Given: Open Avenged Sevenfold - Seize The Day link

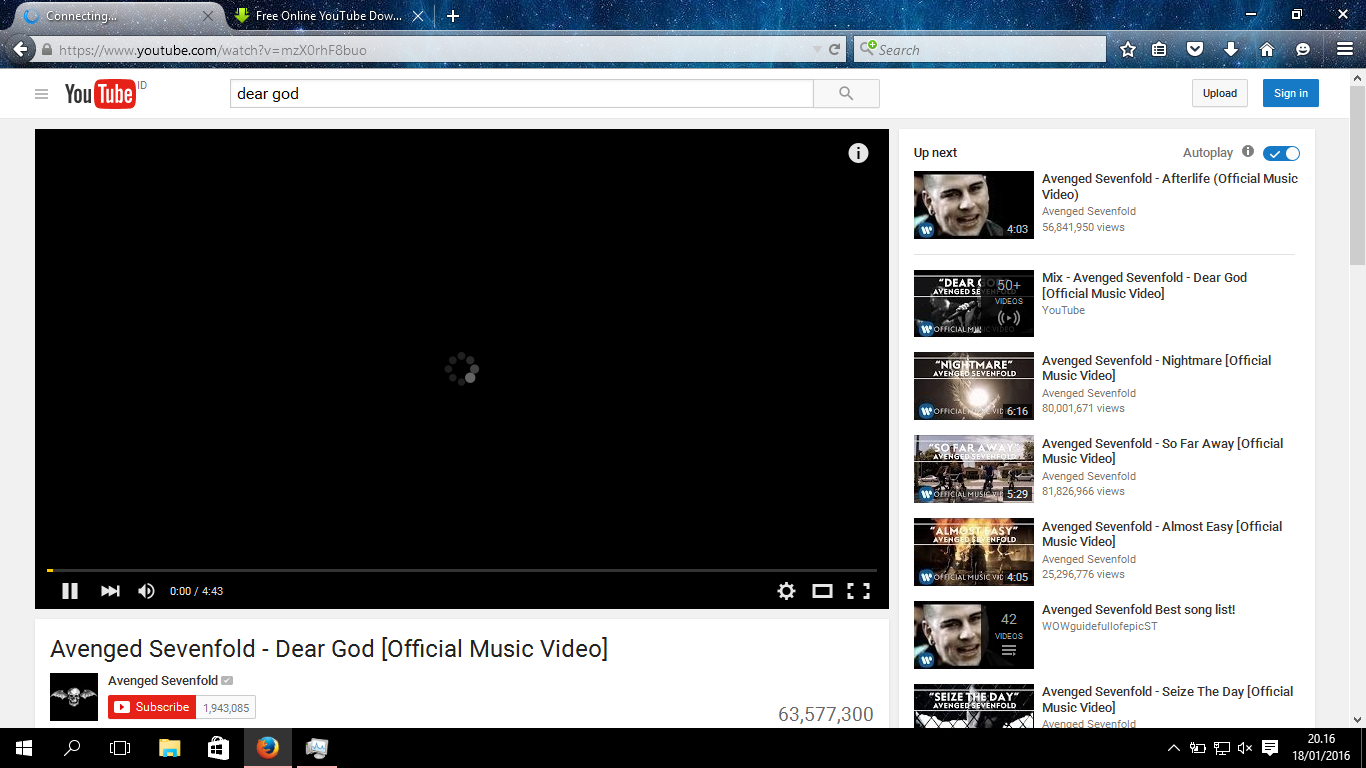Looking at the screenshot, I should click(1168, 699).
